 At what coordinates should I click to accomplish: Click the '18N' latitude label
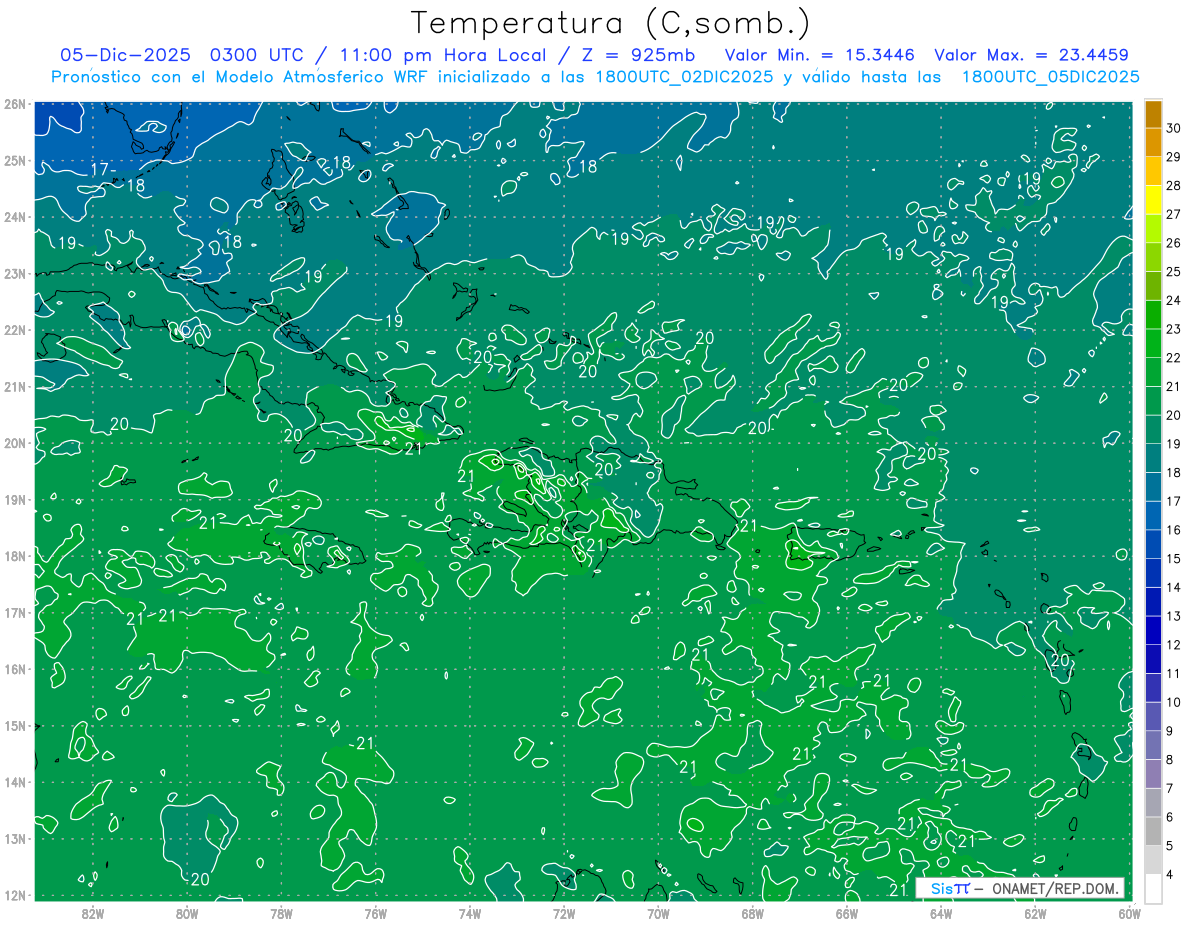point(15,556)
